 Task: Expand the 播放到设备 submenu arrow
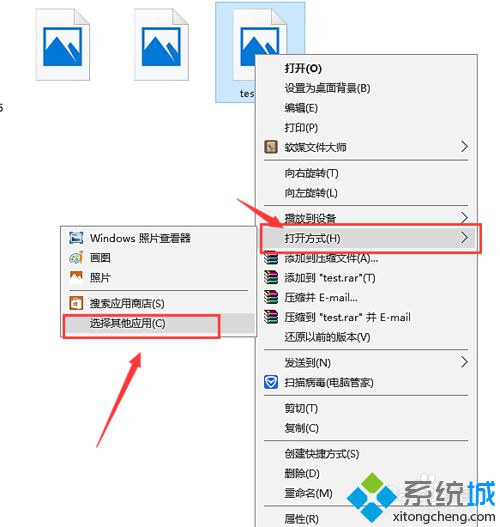(464, 217)
